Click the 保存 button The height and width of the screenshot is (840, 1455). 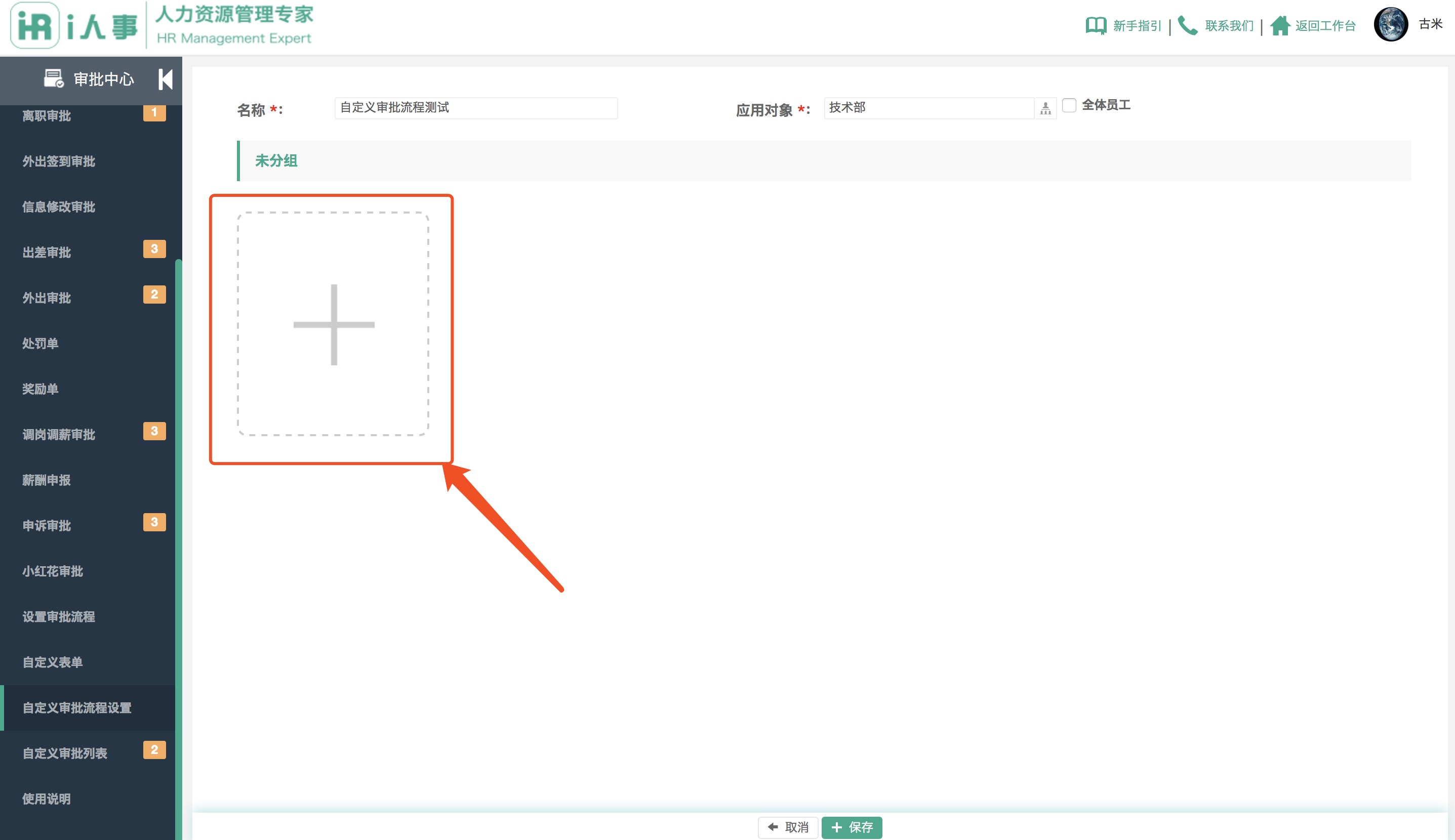[x=852, y=827]
